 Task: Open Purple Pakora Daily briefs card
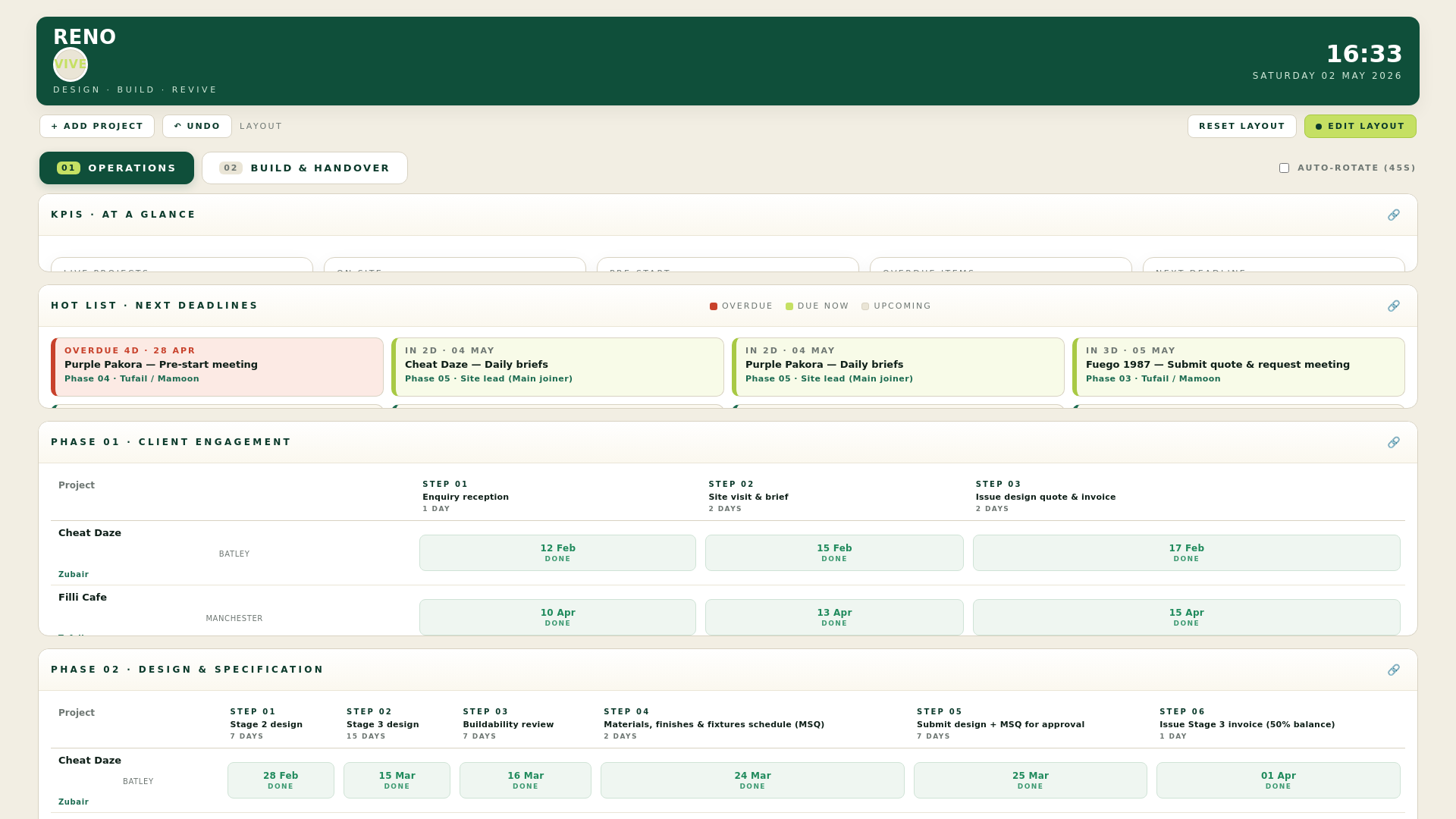[898, 367]
